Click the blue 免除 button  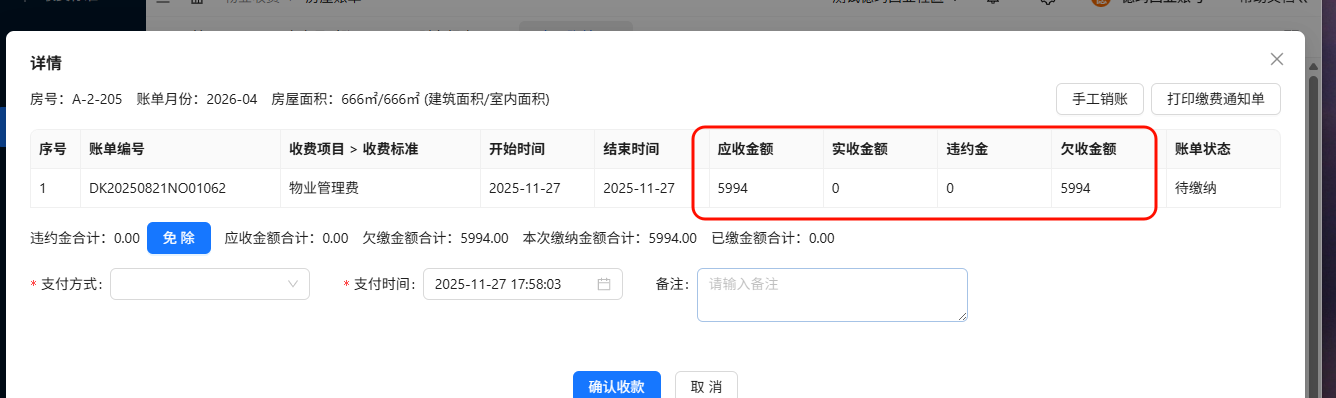179,238
